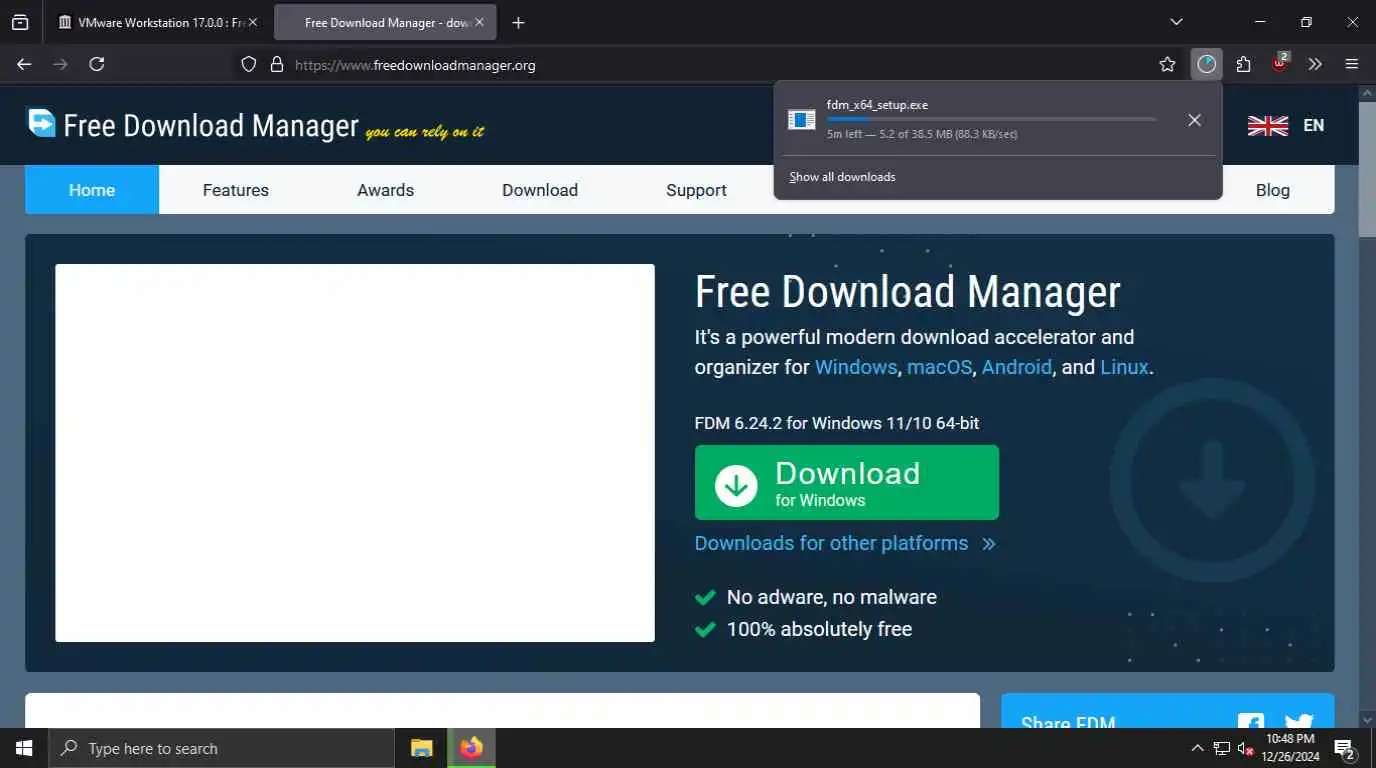This screenshot has height=768, width=1376.
Task: Click the uBlock Origin extension icon
Action: pos(1280,63)
